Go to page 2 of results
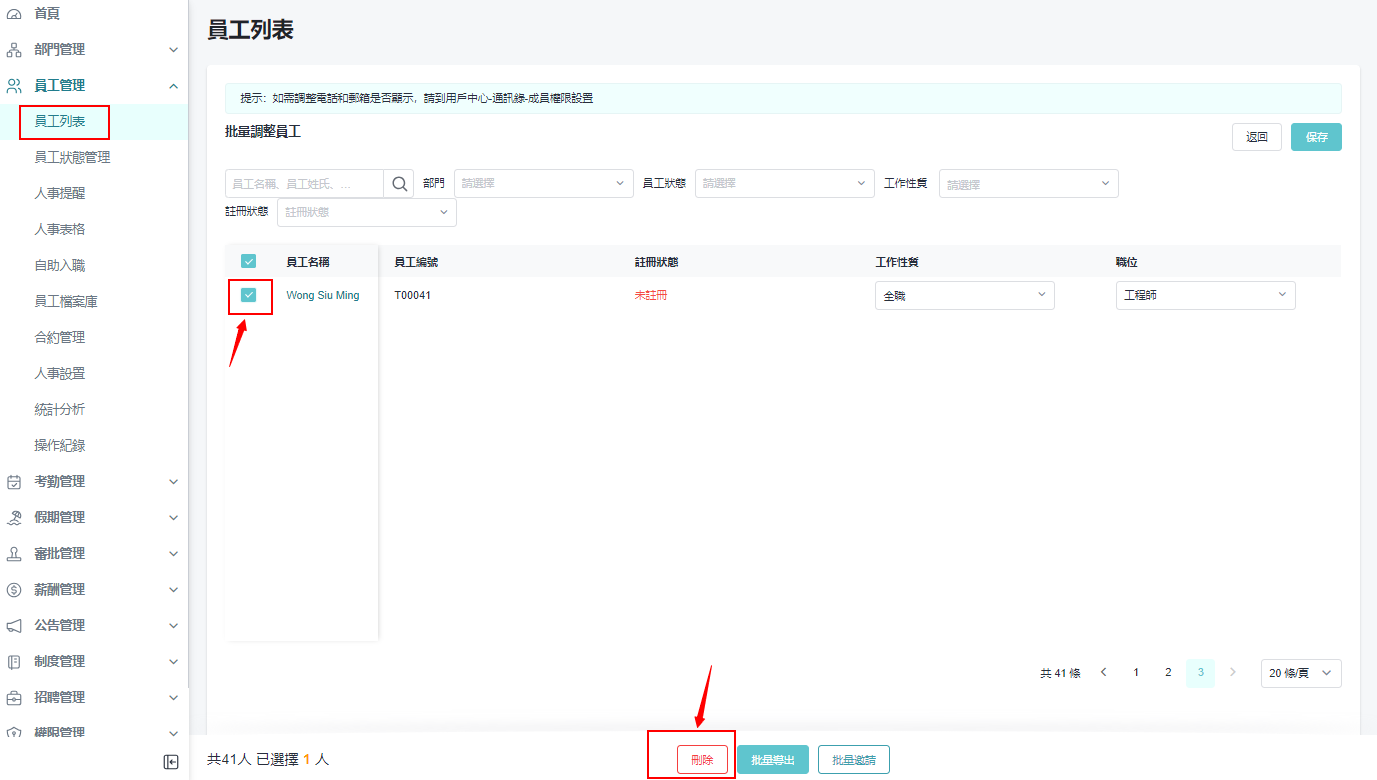Image resolution: width=1377 pixels, height=780 pixels. tap(1168, 673)
